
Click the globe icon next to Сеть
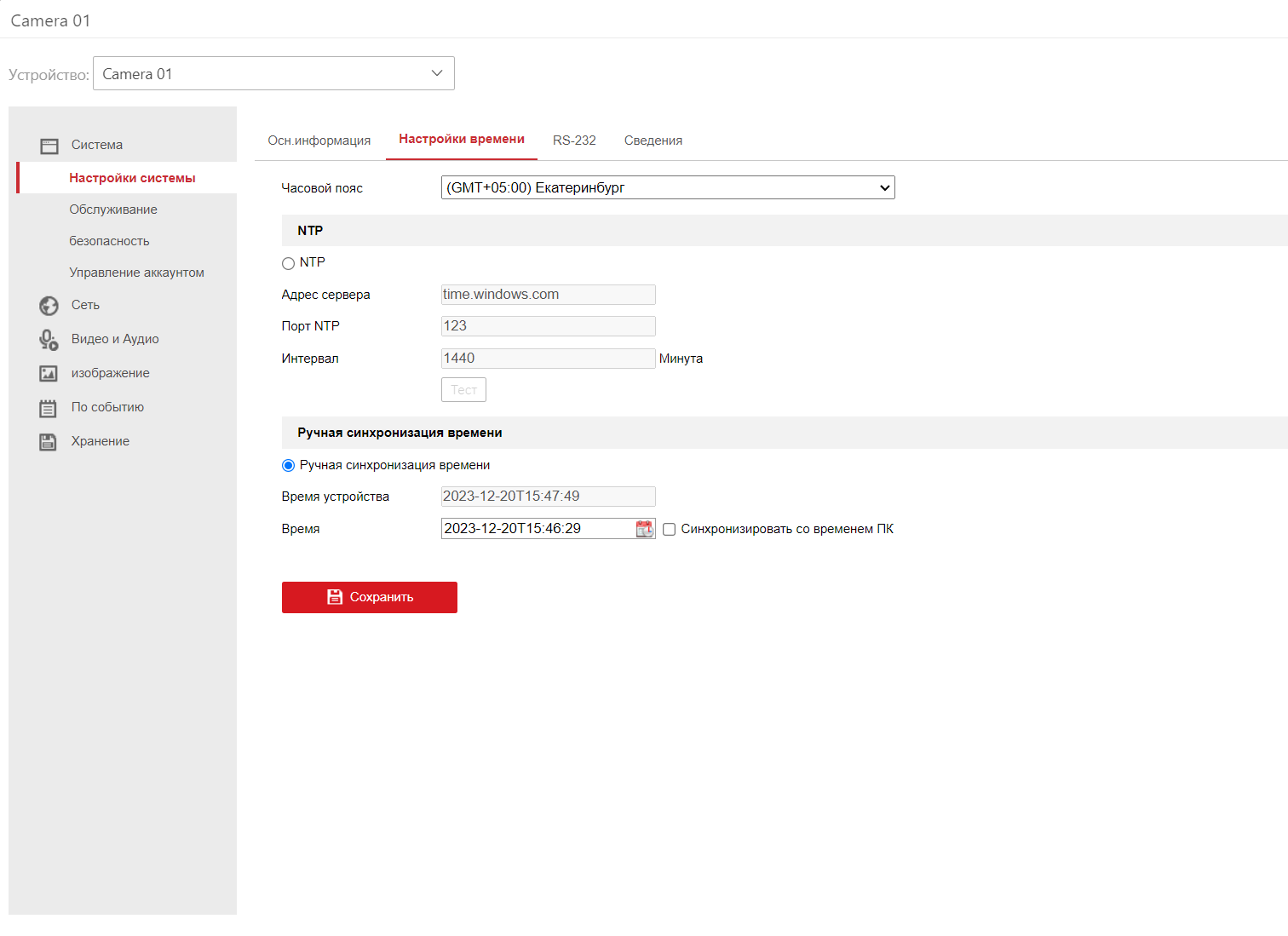point(49,306)
